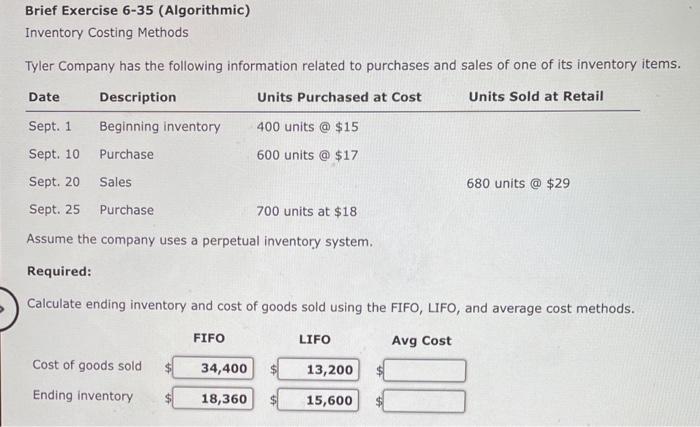The width and height of the screenshot is (700, 427).
Task: Click the Beginning inventory description for Sept. 1
Action: pos(160,127)
